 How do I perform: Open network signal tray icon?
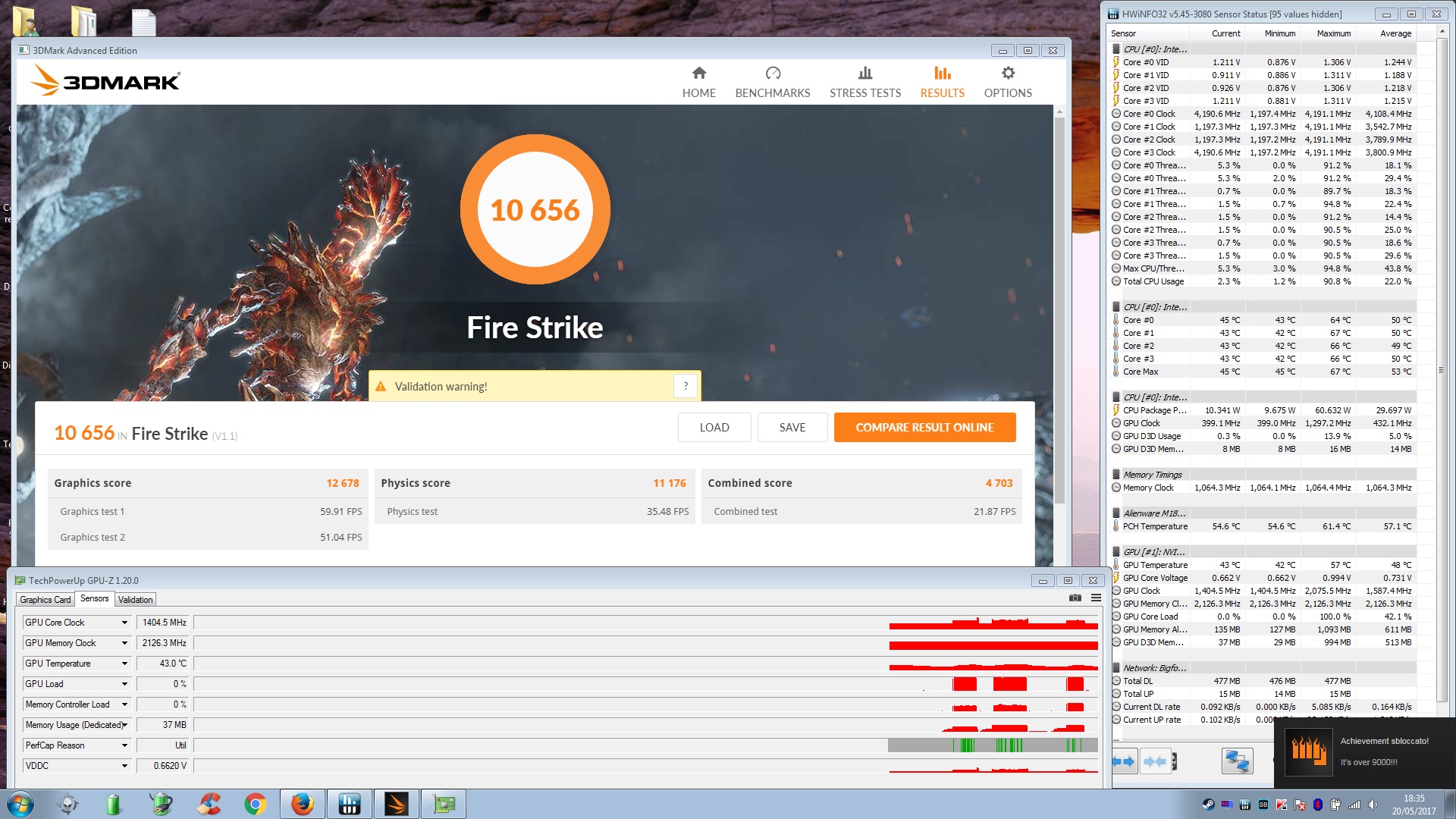[x=1354, y=805]
